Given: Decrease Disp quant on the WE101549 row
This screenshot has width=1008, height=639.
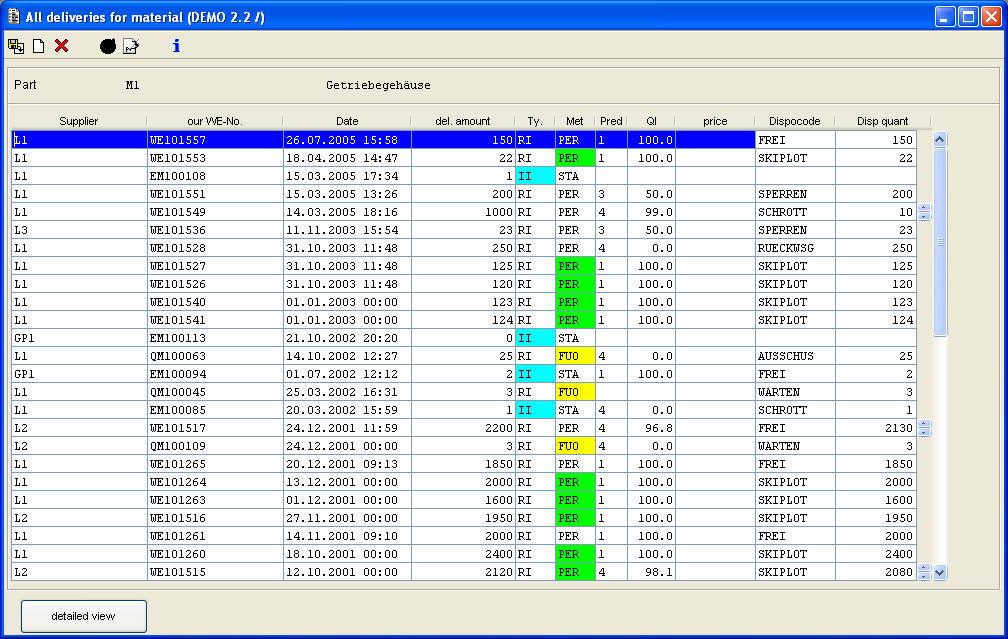Looking at the screenshot, I should (x=924, y=216).
